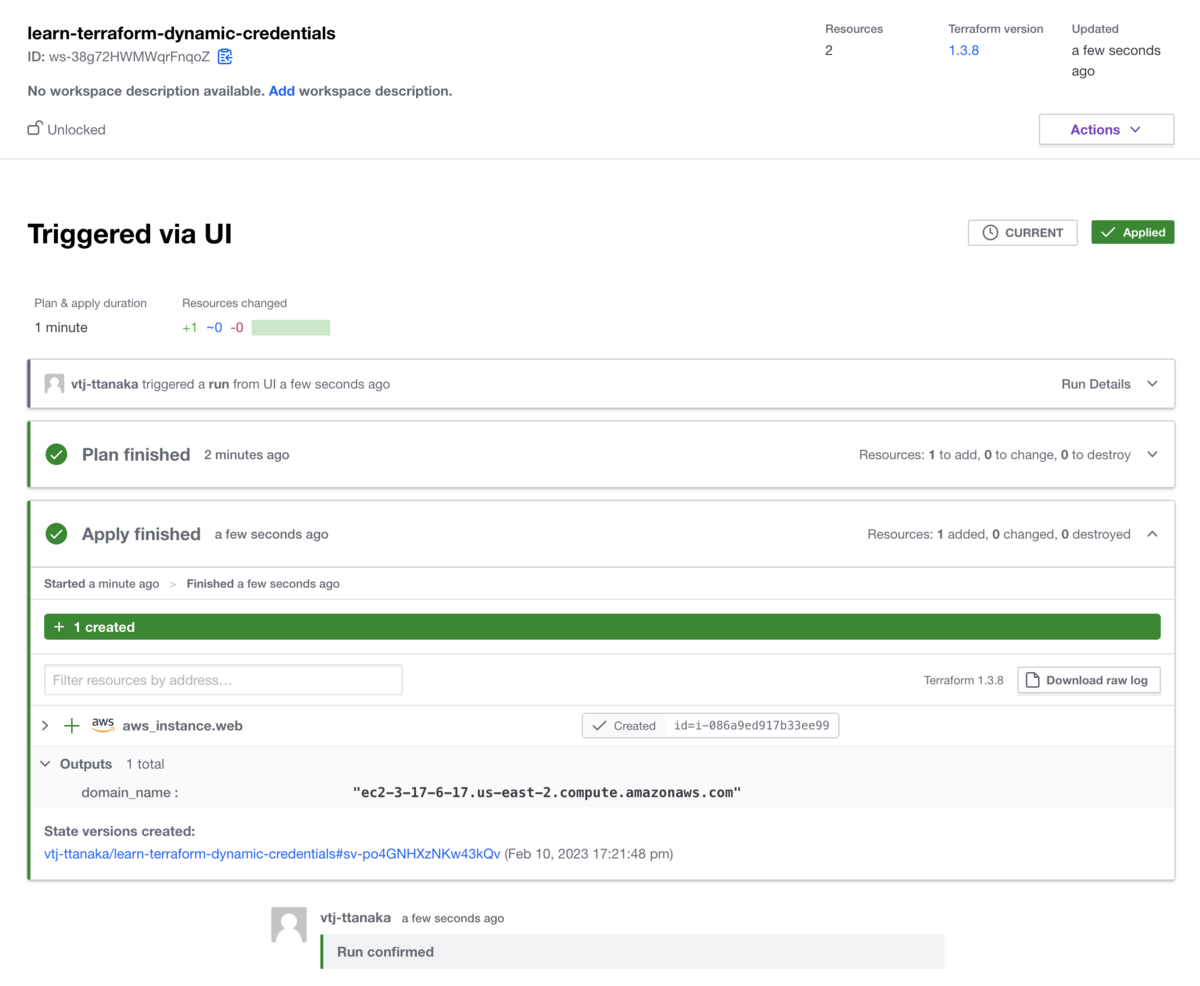This screenshot has width=1200, height=986.
Task: Expand the Plan finished section chevron
Action: [x=1152, y=454]
